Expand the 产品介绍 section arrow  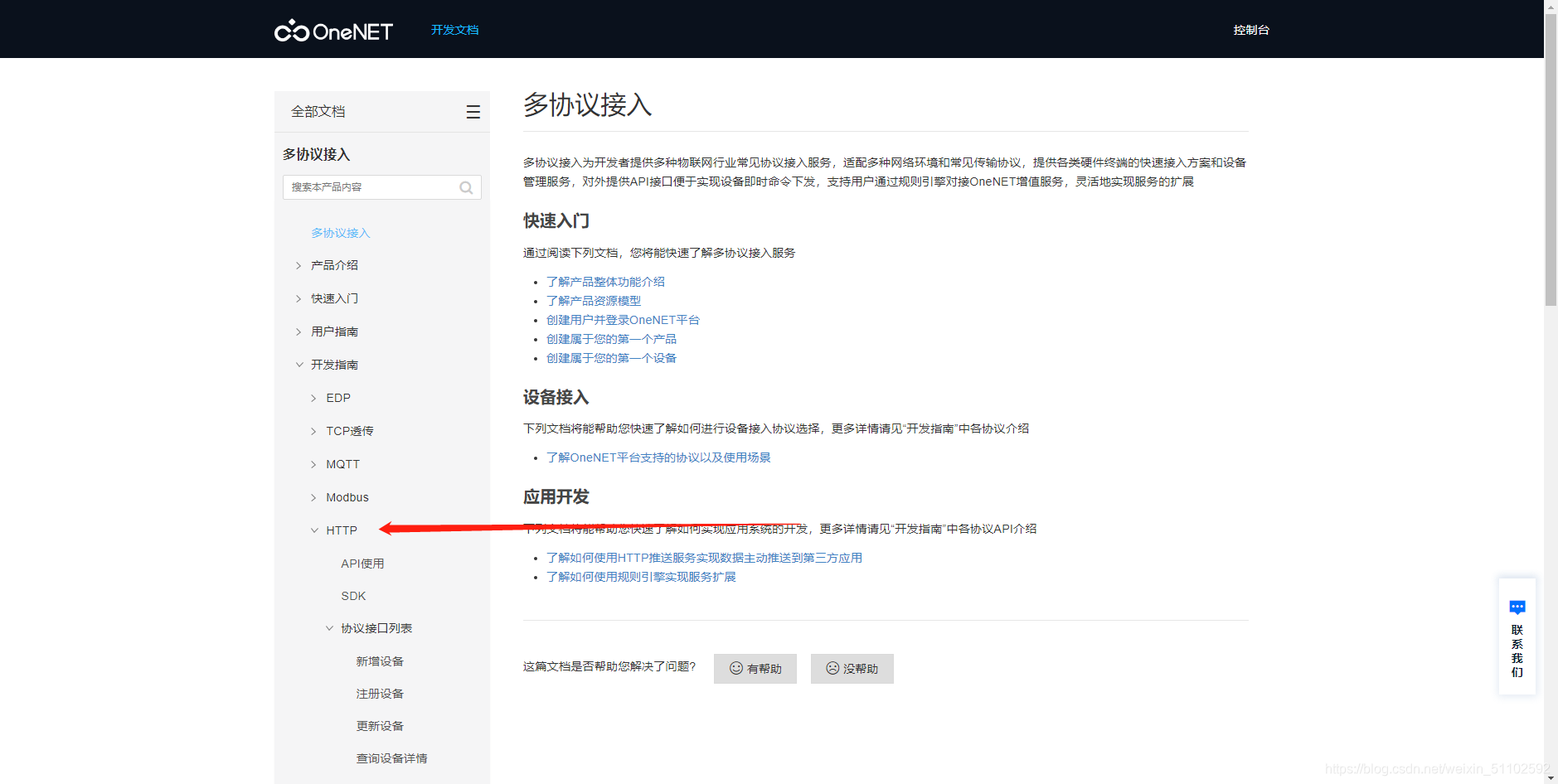tap(298, 265)
